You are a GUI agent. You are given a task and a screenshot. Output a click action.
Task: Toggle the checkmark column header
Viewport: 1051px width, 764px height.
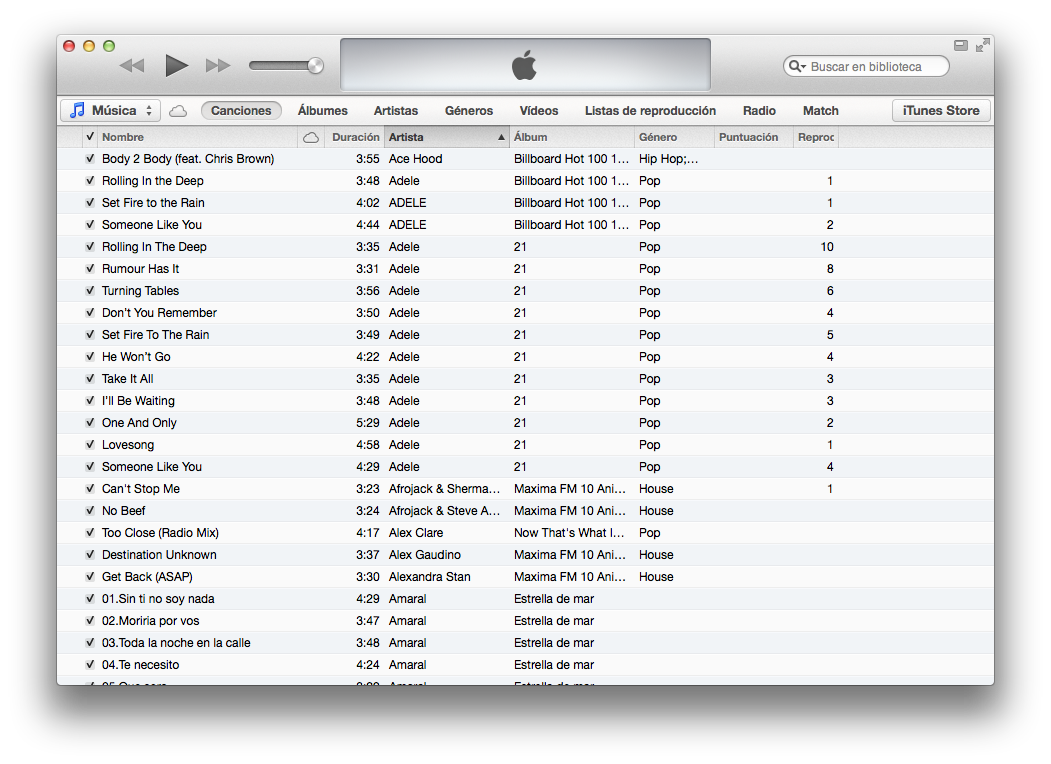point(90,137)
